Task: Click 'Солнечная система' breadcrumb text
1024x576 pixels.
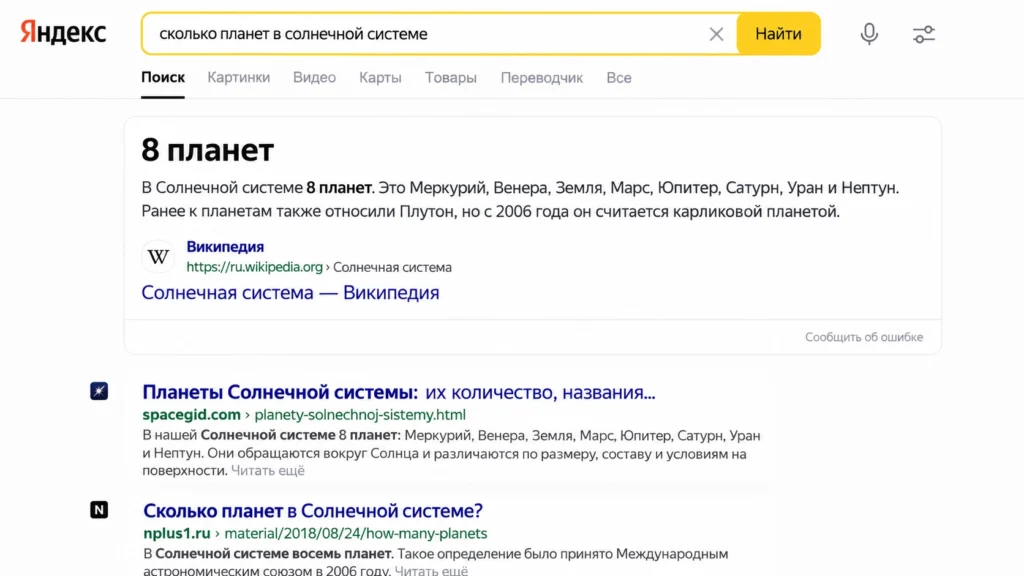Action: pyautogui.click(x=392, y=267)
